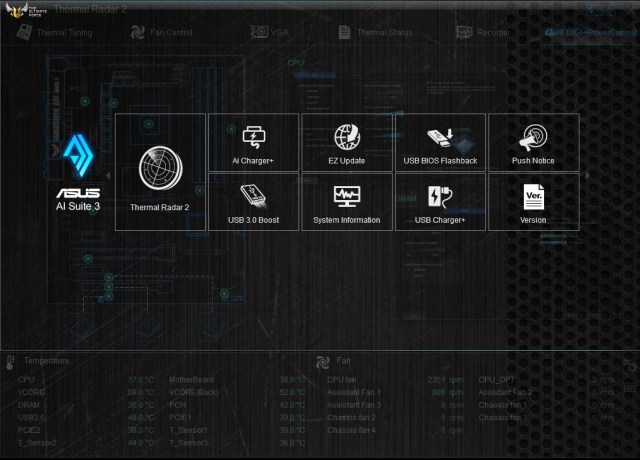The image size is (640, 460).
Task: Select the Chassis fan 4 row
Action: [395, 430]
